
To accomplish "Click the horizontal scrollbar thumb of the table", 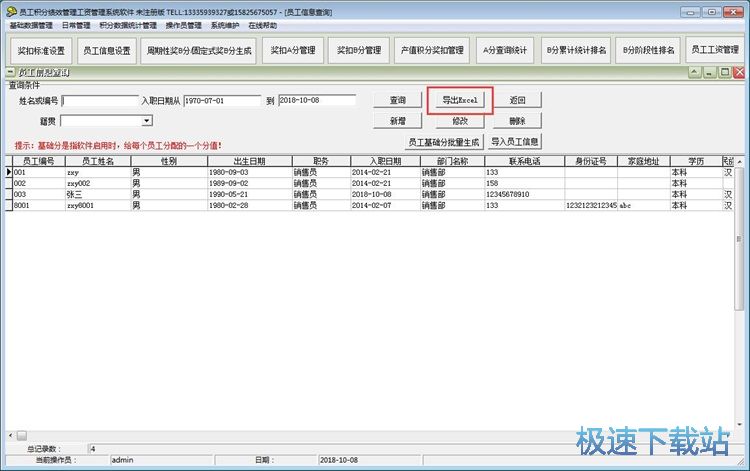I will (x=22, y=435).
